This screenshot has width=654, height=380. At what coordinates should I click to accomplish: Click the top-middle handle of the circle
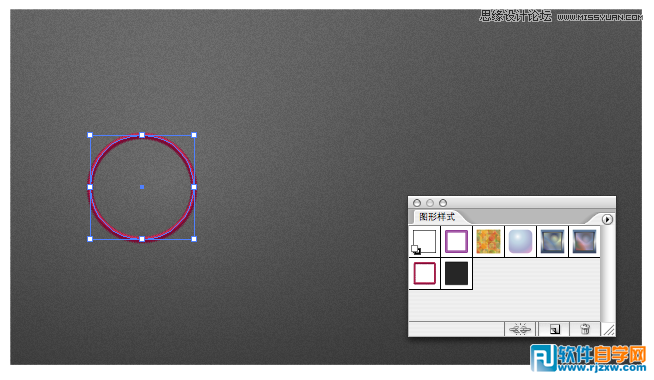coord(142,135)
